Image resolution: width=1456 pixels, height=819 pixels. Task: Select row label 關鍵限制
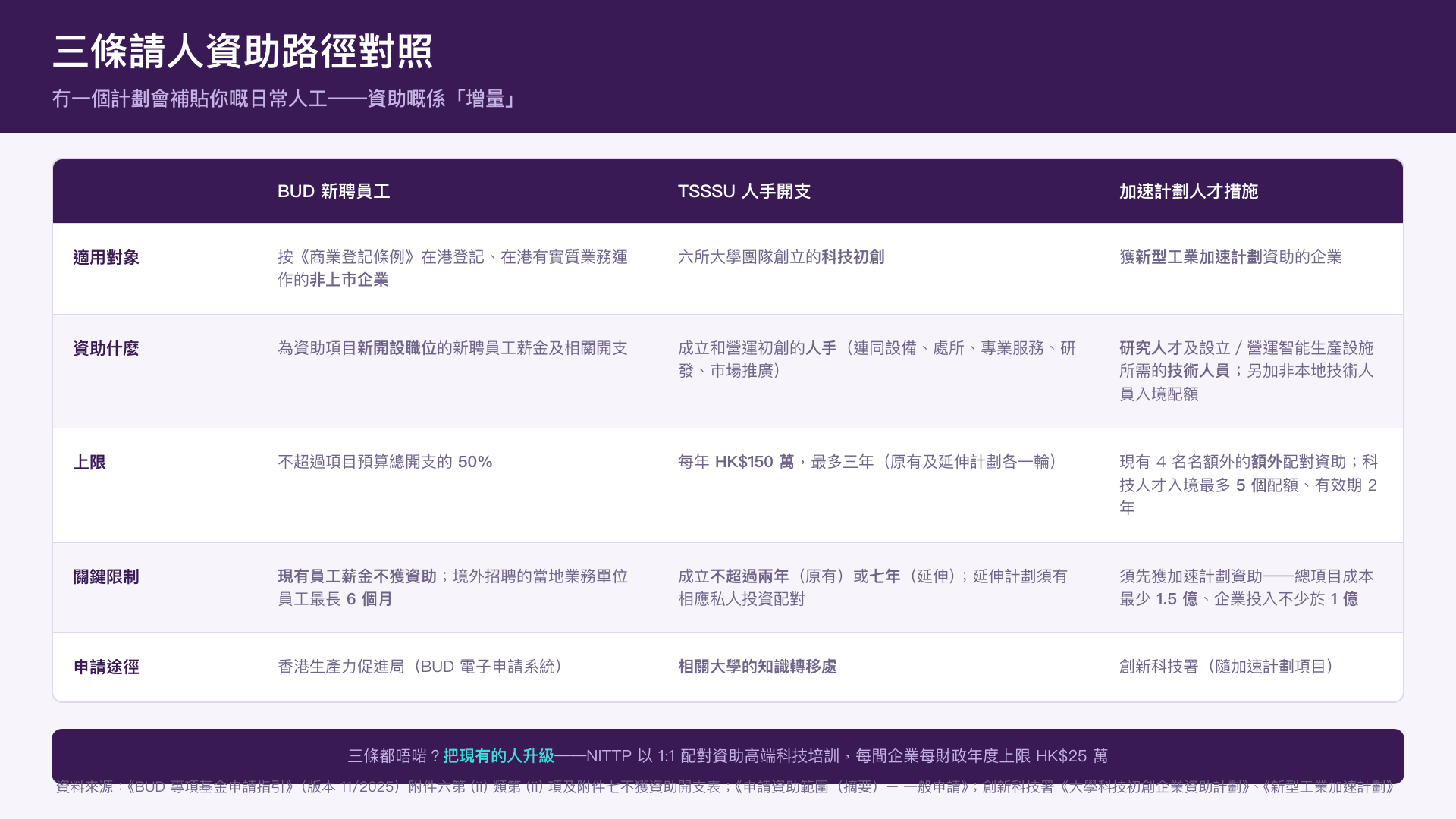pos(106,577)
